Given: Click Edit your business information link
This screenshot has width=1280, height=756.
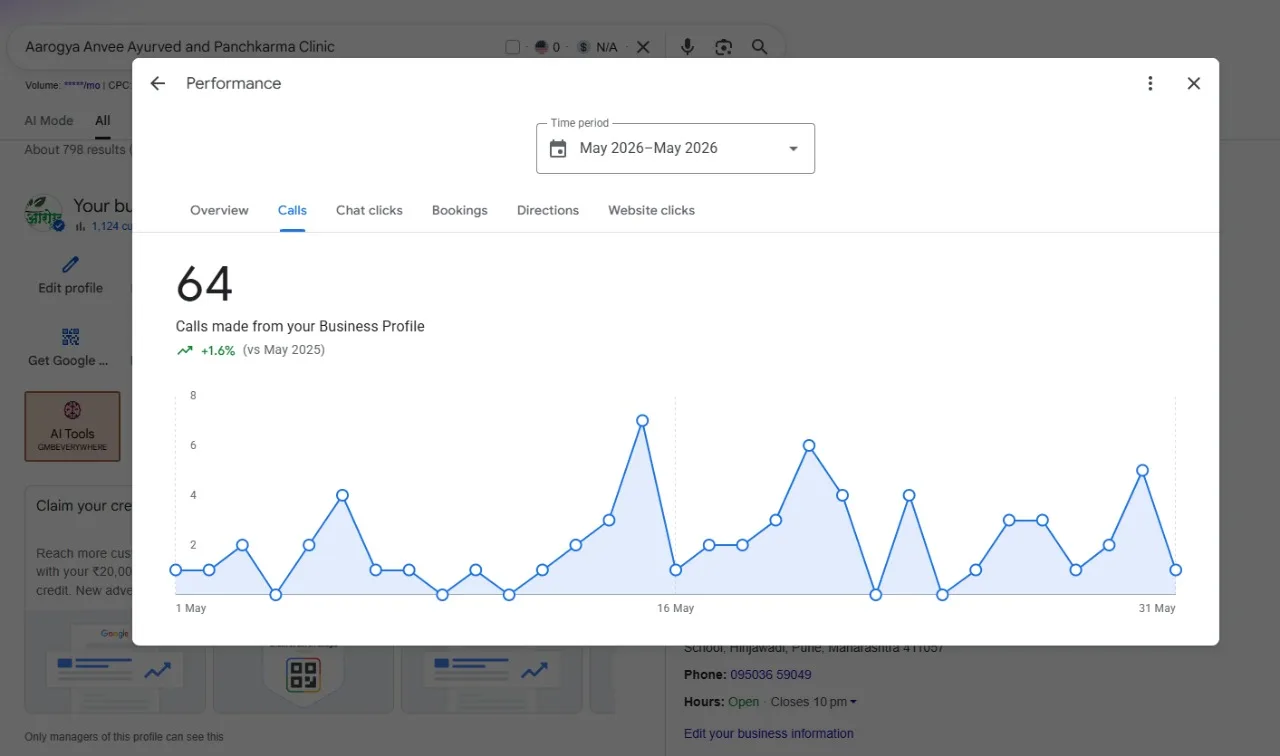Looking at the screenshot, I should [769, 733].
